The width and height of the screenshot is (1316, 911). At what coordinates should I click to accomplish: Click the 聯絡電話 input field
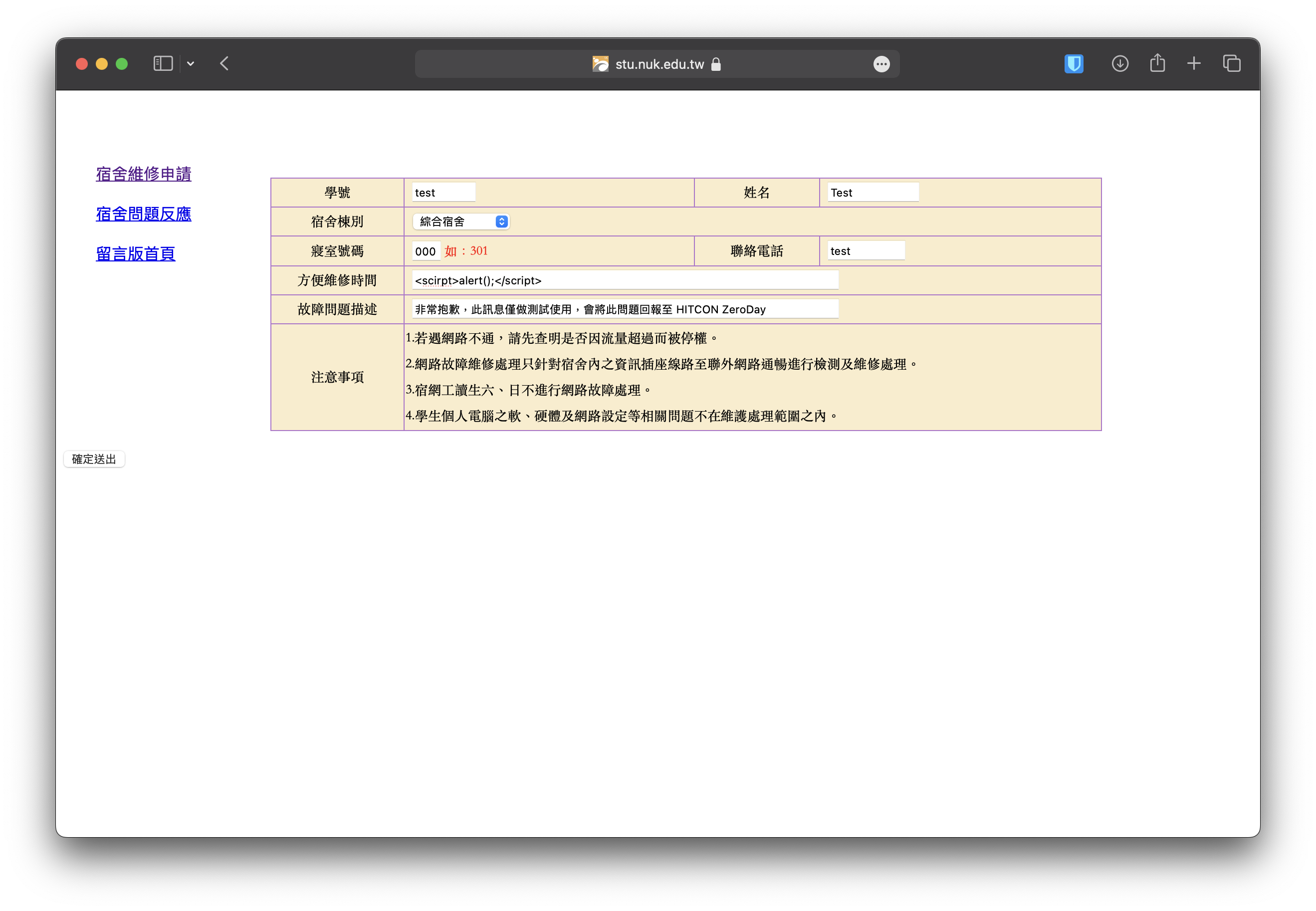866,251
